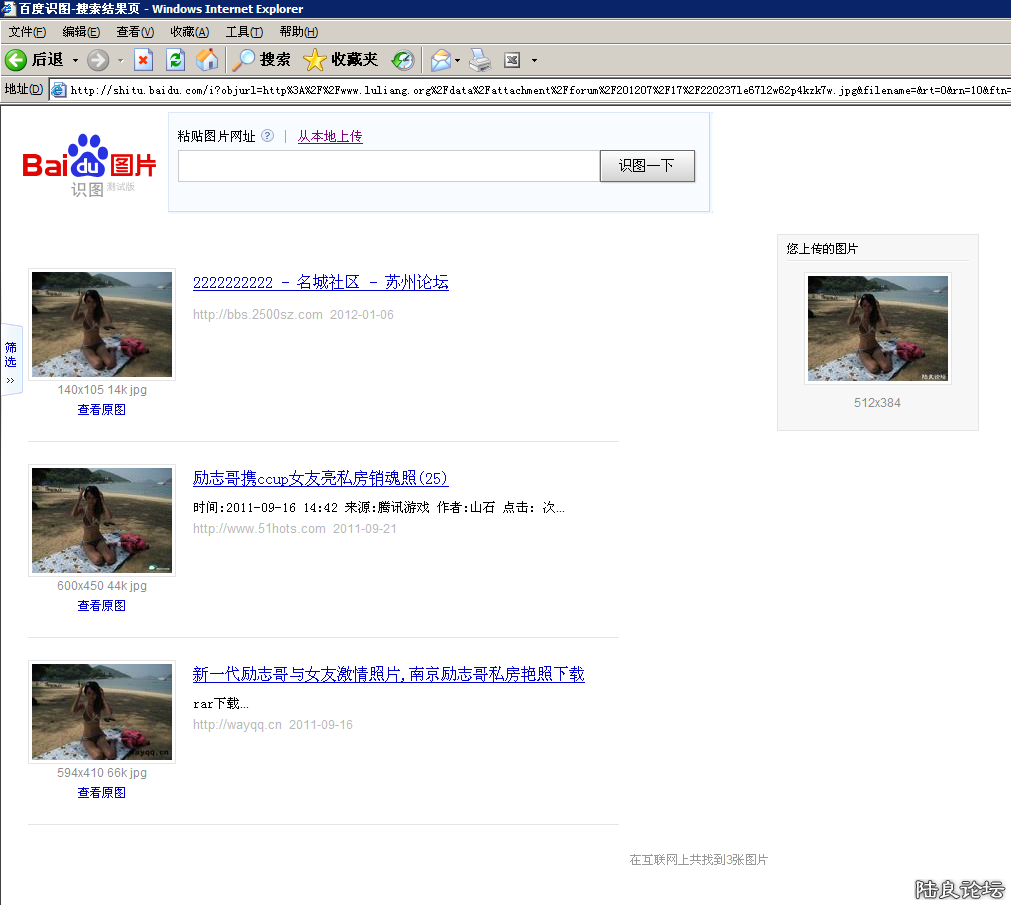The width and height of the screenshot is (1011, 905).
Task: Open the 从本地上传 upload link
Action: 329,135
